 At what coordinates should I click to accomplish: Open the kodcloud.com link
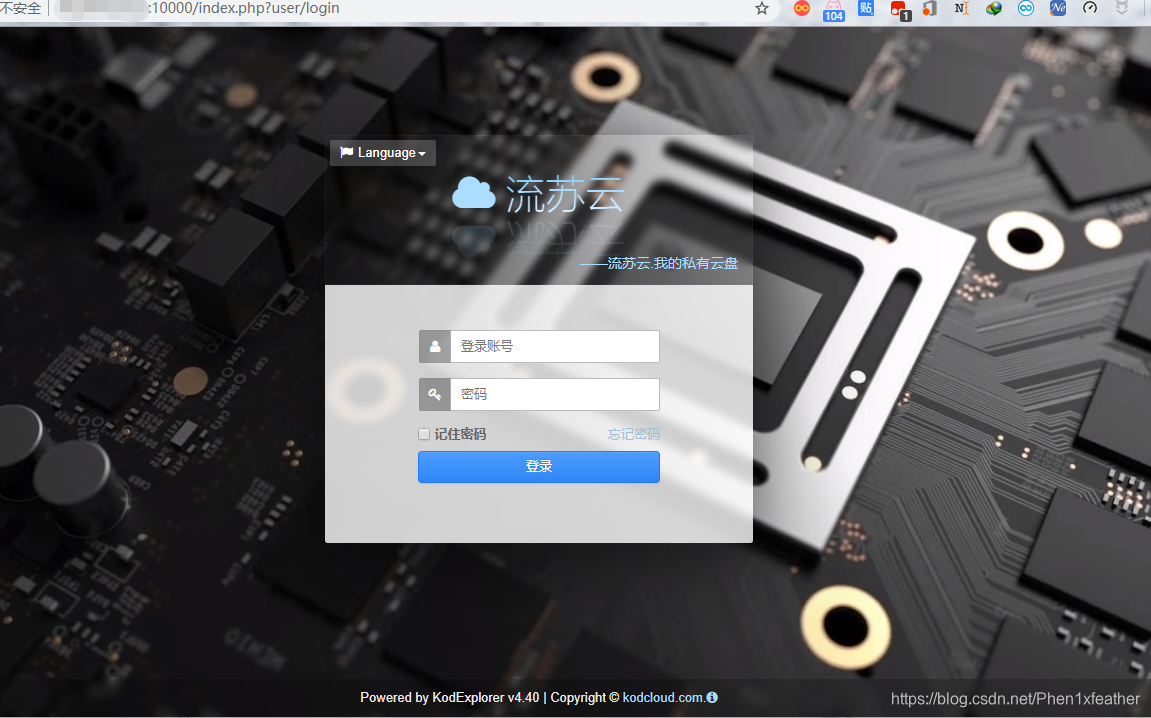[x=663, y=697]
